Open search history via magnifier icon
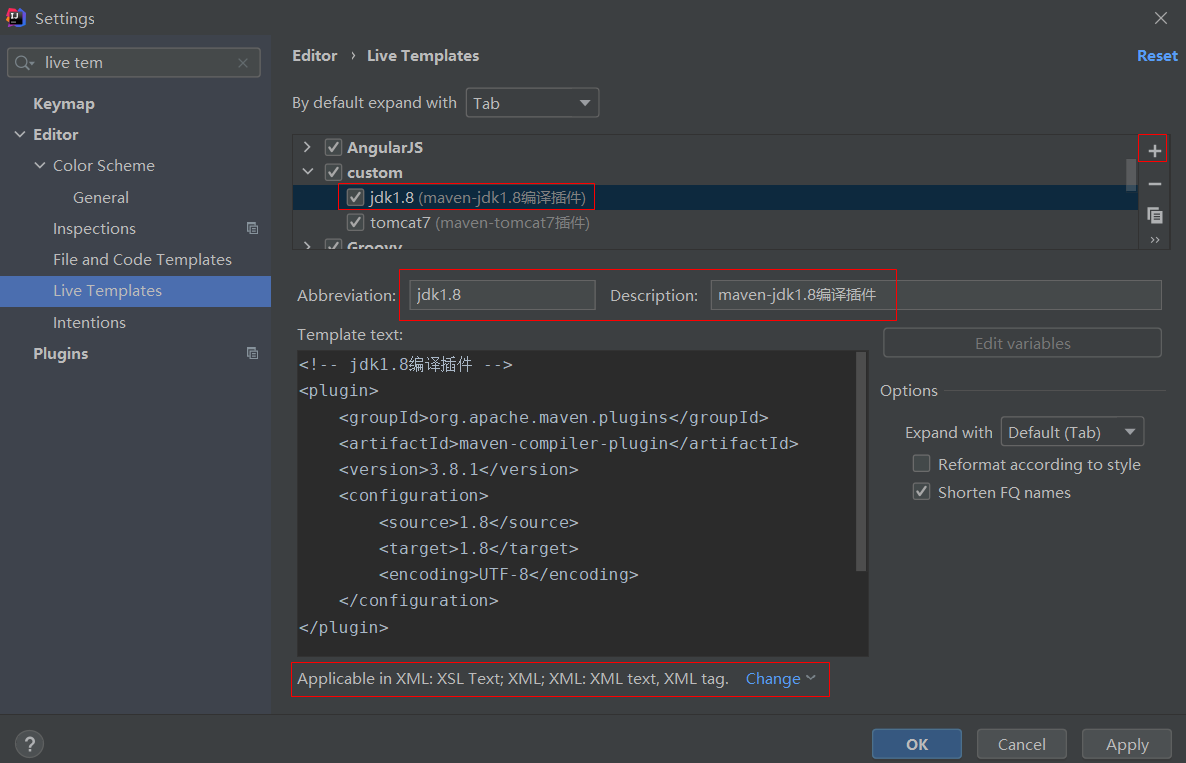 [x=24, y=63]
